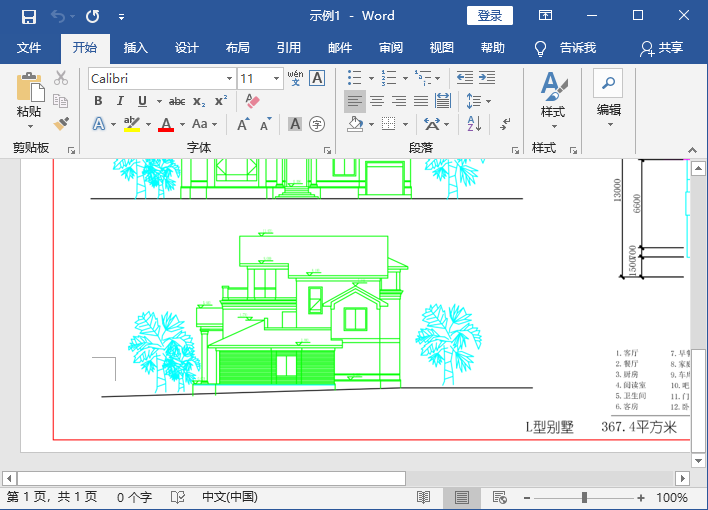Screen dimensions: 708x510
Task: Toggle Italic formatting
Action: point(120,101)
